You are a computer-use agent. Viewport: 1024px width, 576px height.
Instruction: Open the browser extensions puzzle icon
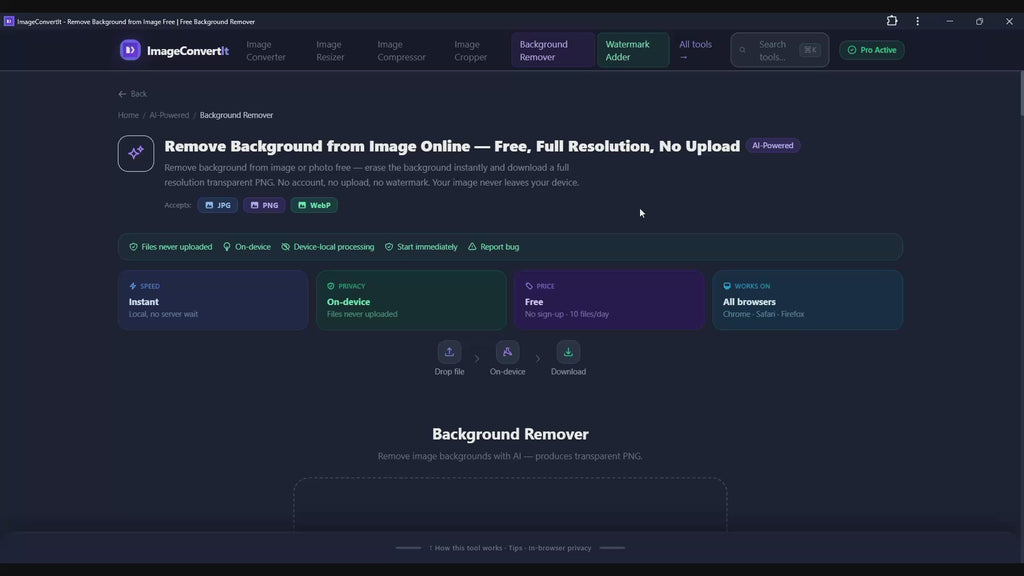892,21
